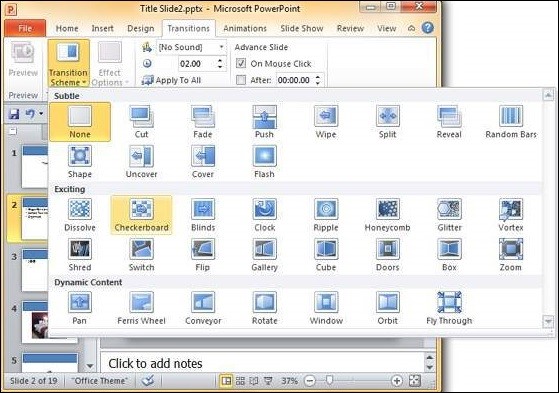Apply the Window transition
559x393 pixels.
(326, 308)
